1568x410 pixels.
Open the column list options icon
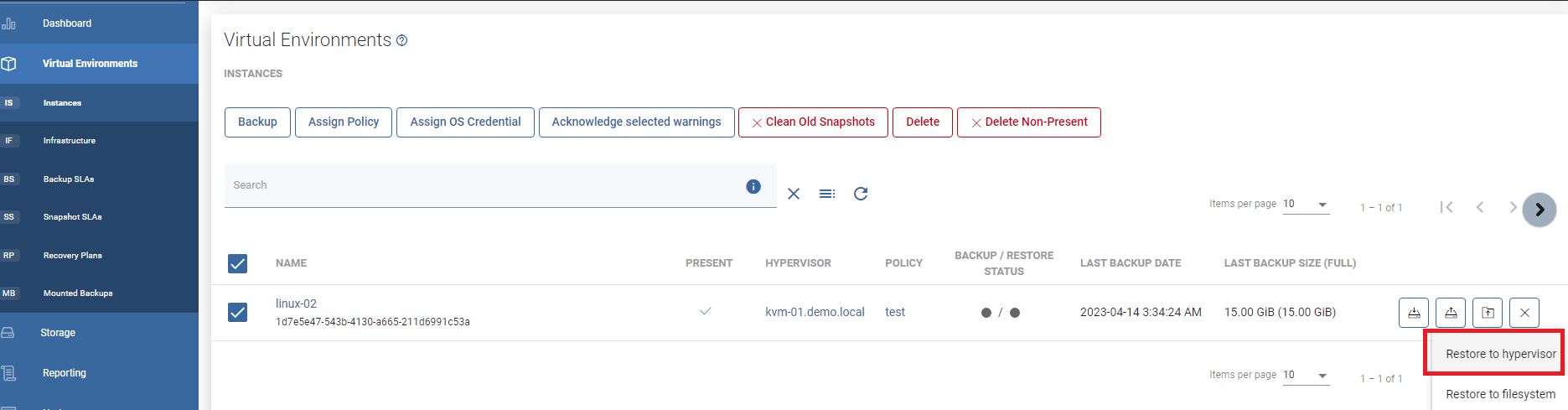pos(827,194)
